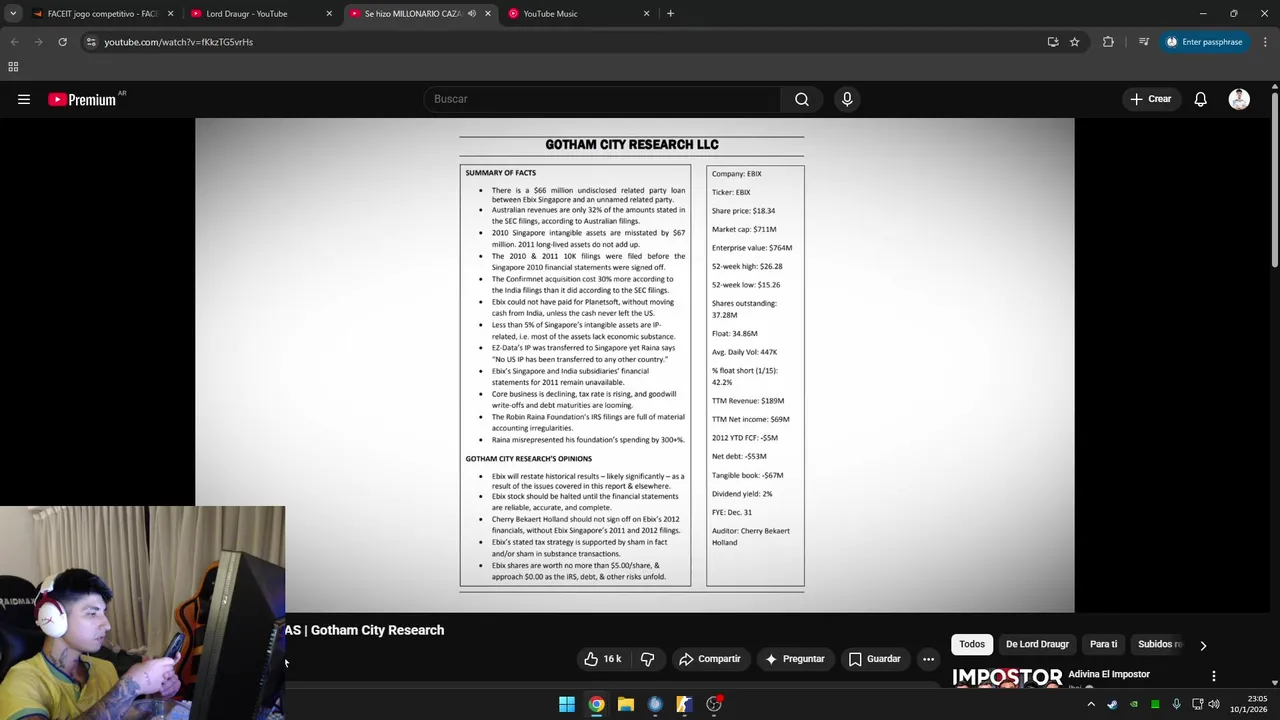Activate voice search microphone
The width and height of the screenshot is (1280, 720).
(x=847, y=99)
